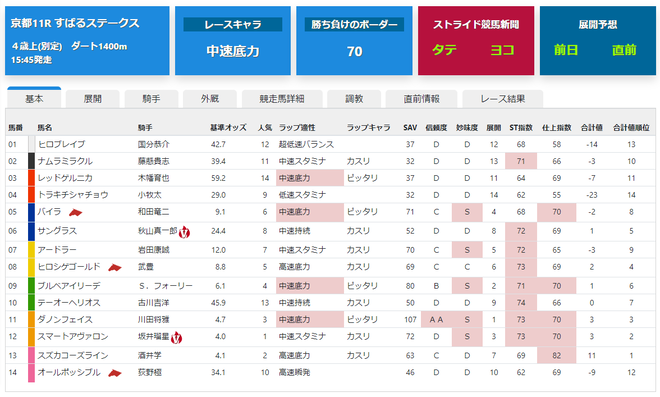The height and width of the screenshot is (397, 660).
Task: Click the 超低速バランス ラップ適性 cell
Action: 306,144
